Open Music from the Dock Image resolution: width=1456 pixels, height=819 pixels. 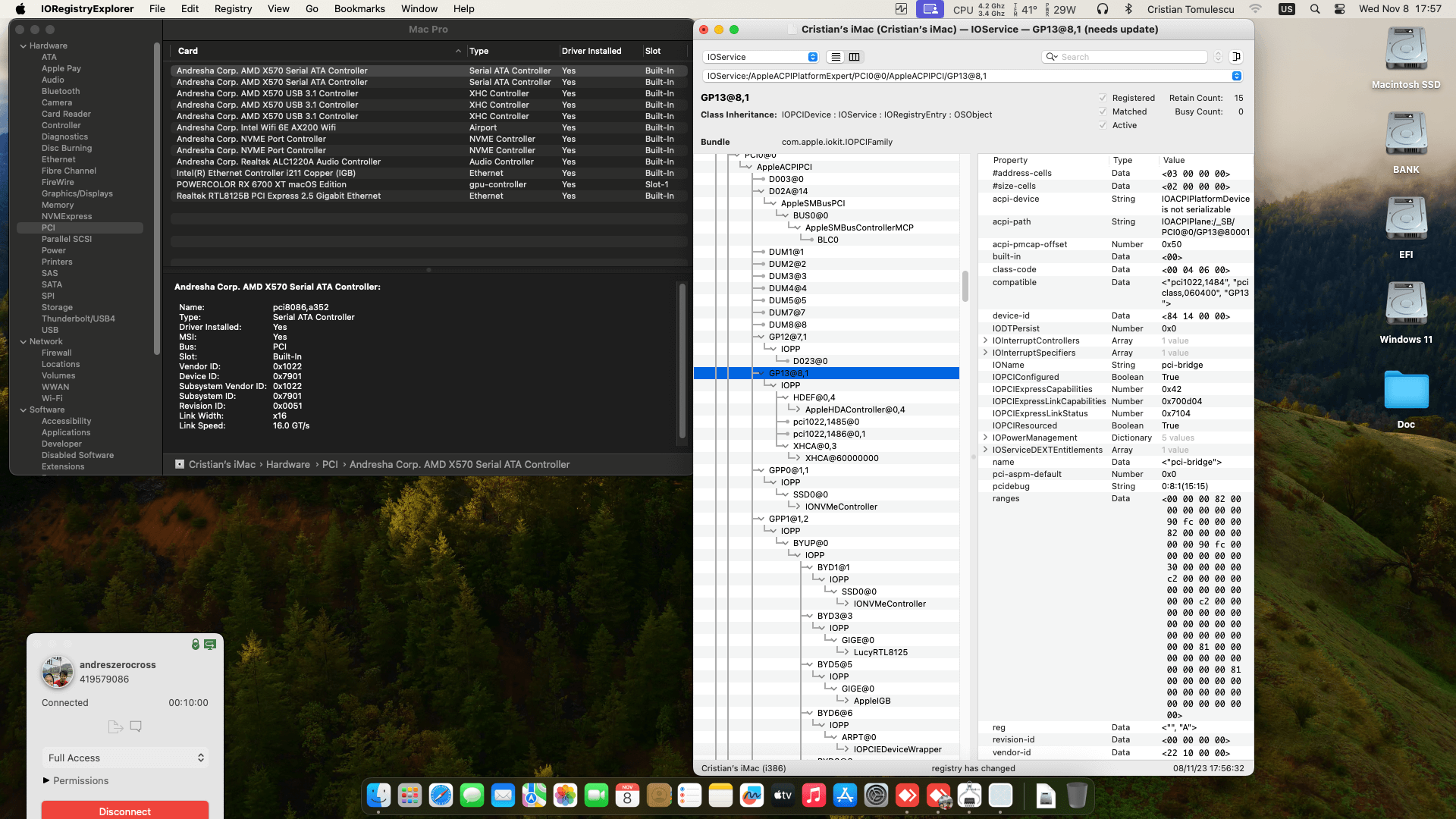tap(814, 795)
